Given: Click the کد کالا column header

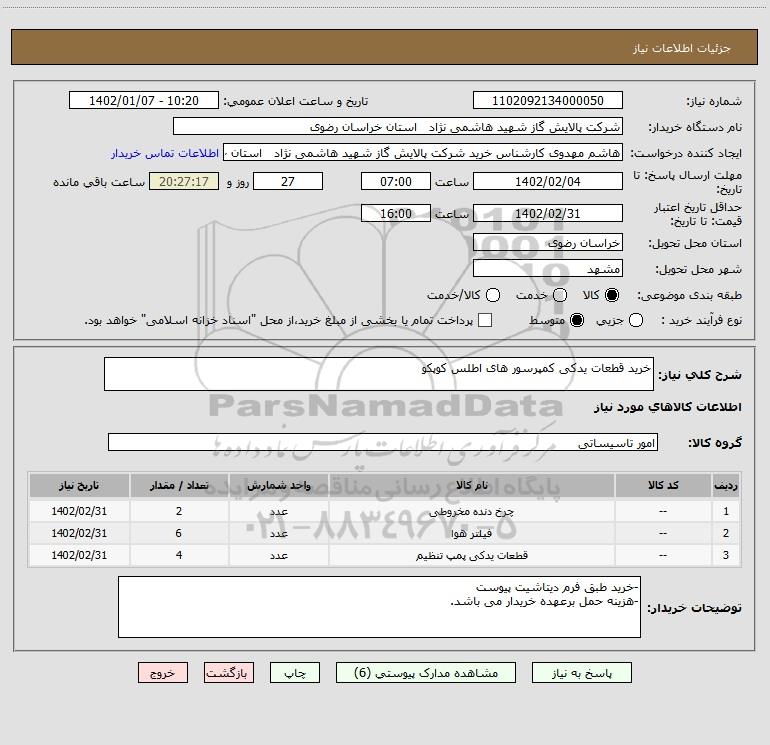Looking at the screenshot, I should click(x=663, y=485).
